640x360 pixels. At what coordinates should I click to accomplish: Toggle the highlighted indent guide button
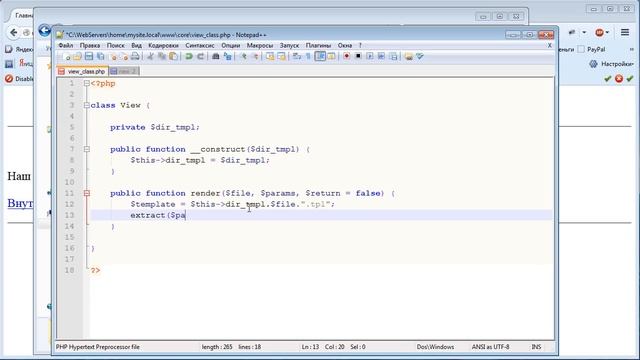coord(320,56)
